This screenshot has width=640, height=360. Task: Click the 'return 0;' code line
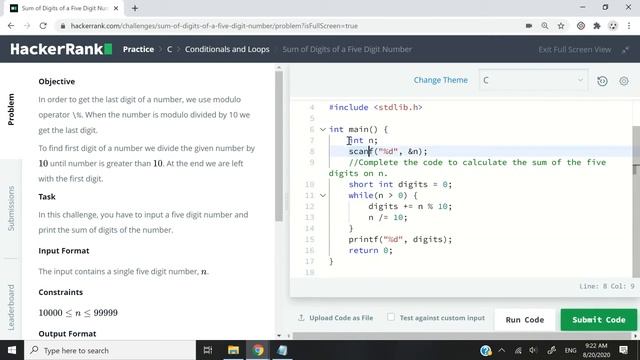370,251
